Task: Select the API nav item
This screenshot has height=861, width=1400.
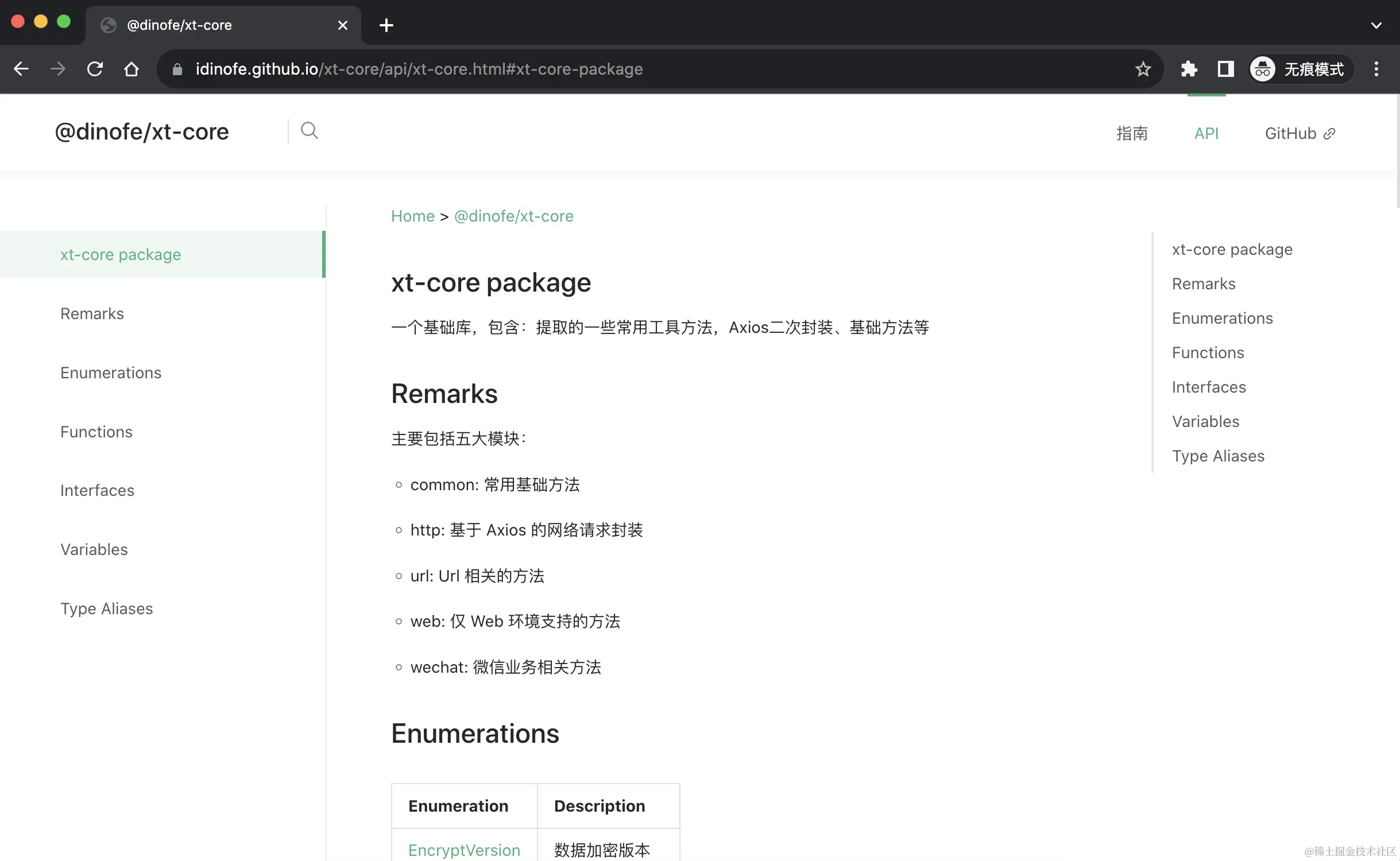Action: [1206, 134]
